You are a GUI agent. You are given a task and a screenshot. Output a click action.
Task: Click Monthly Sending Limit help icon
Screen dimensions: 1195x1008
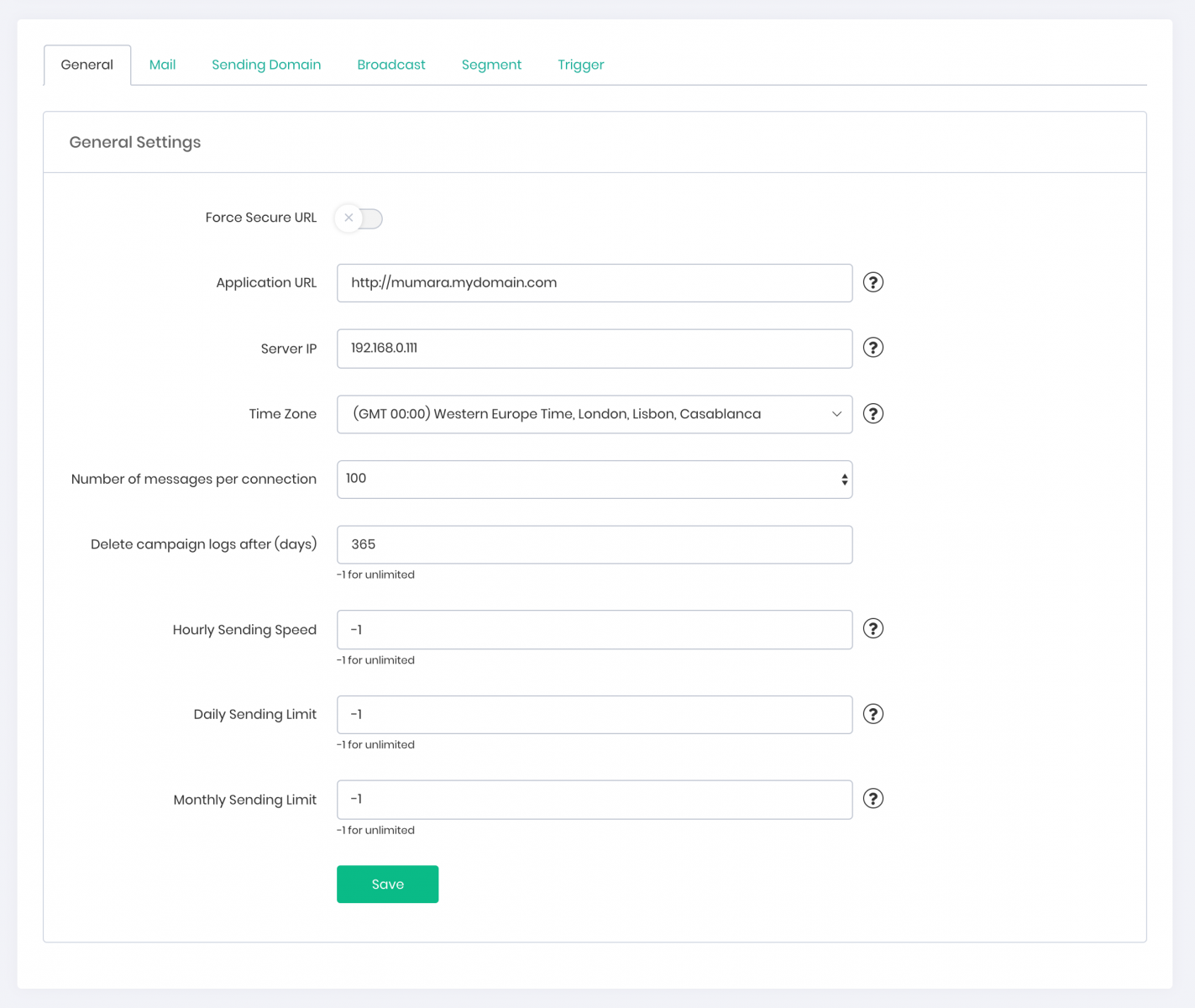tap(873, 799)
